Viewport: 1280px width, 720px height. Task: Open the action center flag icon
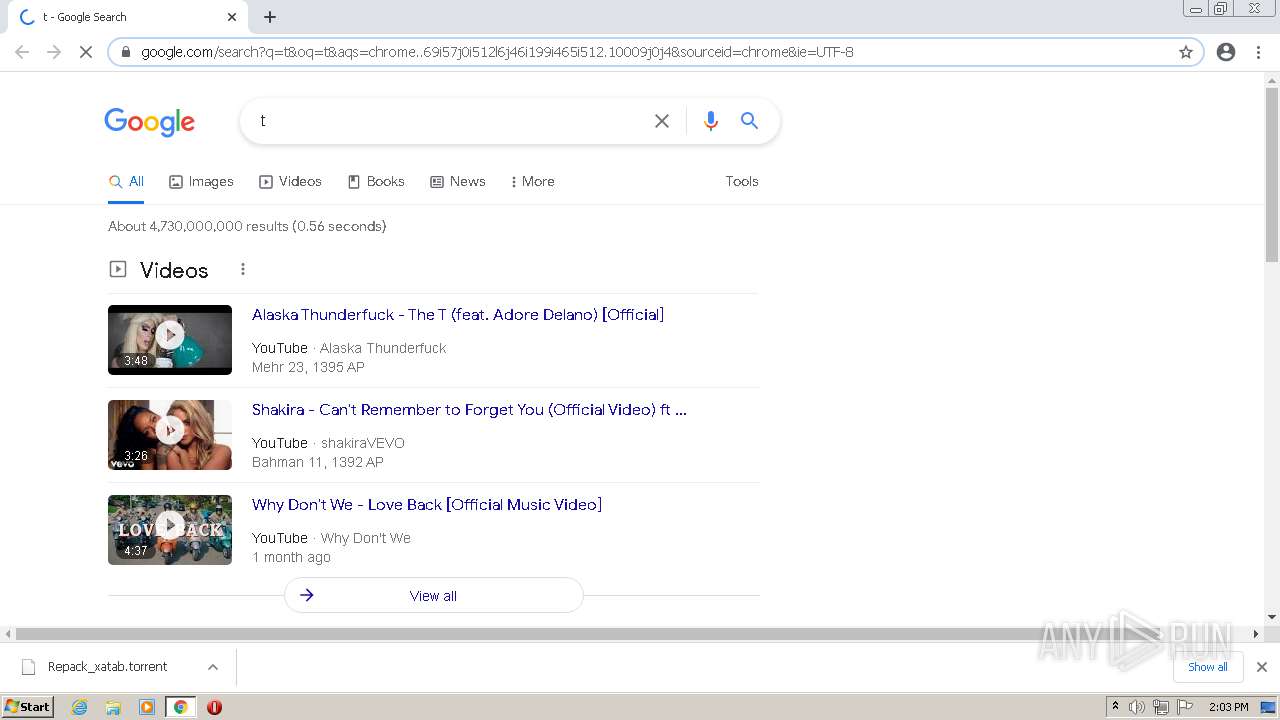tap(1184, 707)
